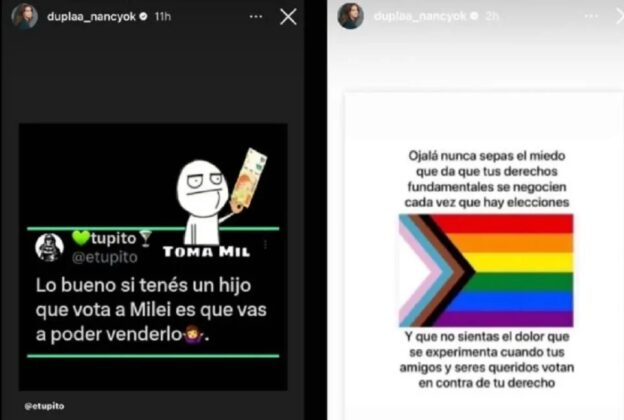
Task: Open the three-dot options menu on left story
Action: 256,17
